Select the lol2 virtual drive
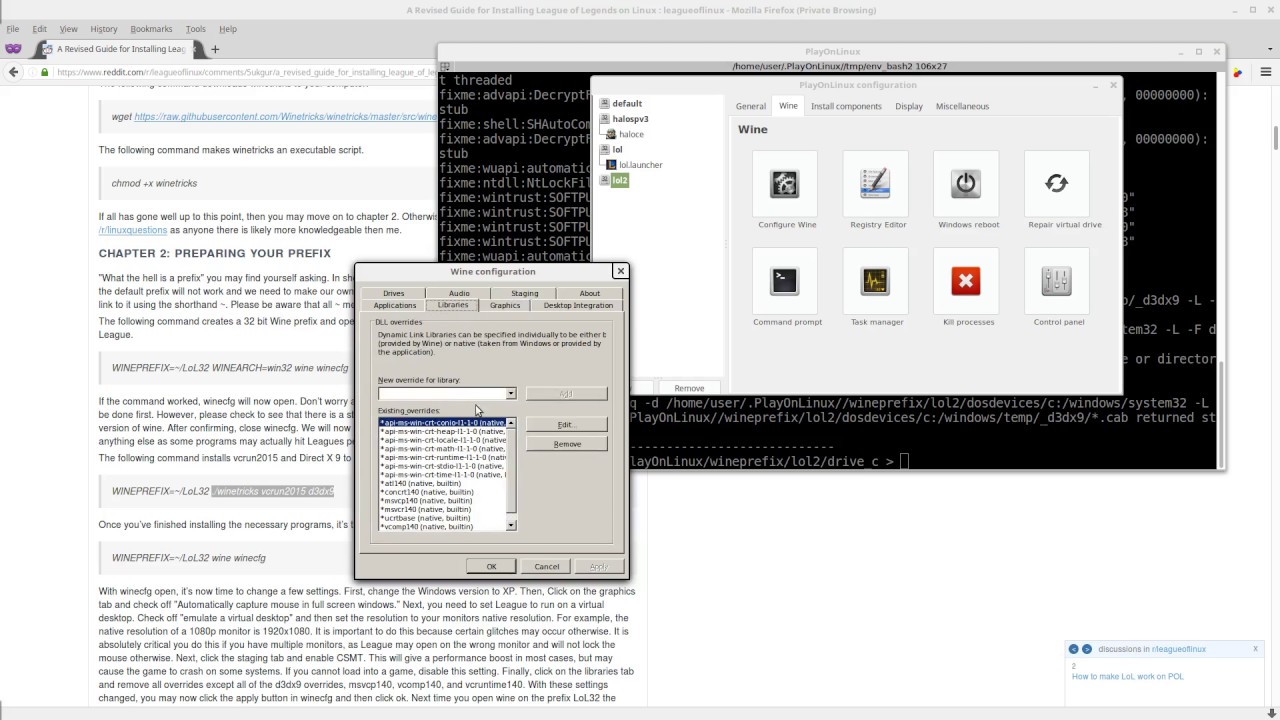 pos(619,181)
